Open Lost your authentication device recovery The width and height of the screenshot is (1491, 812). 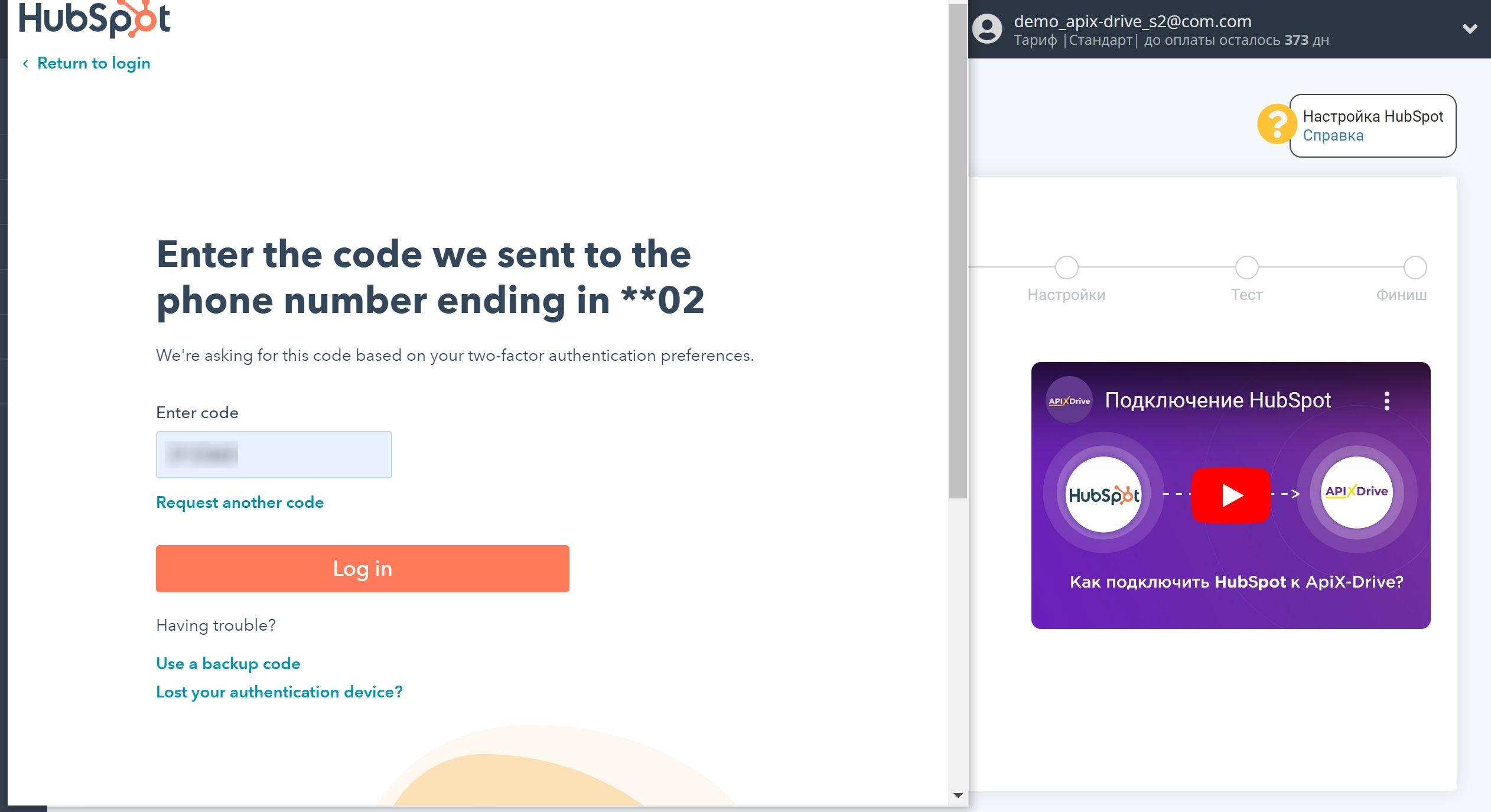280,691
